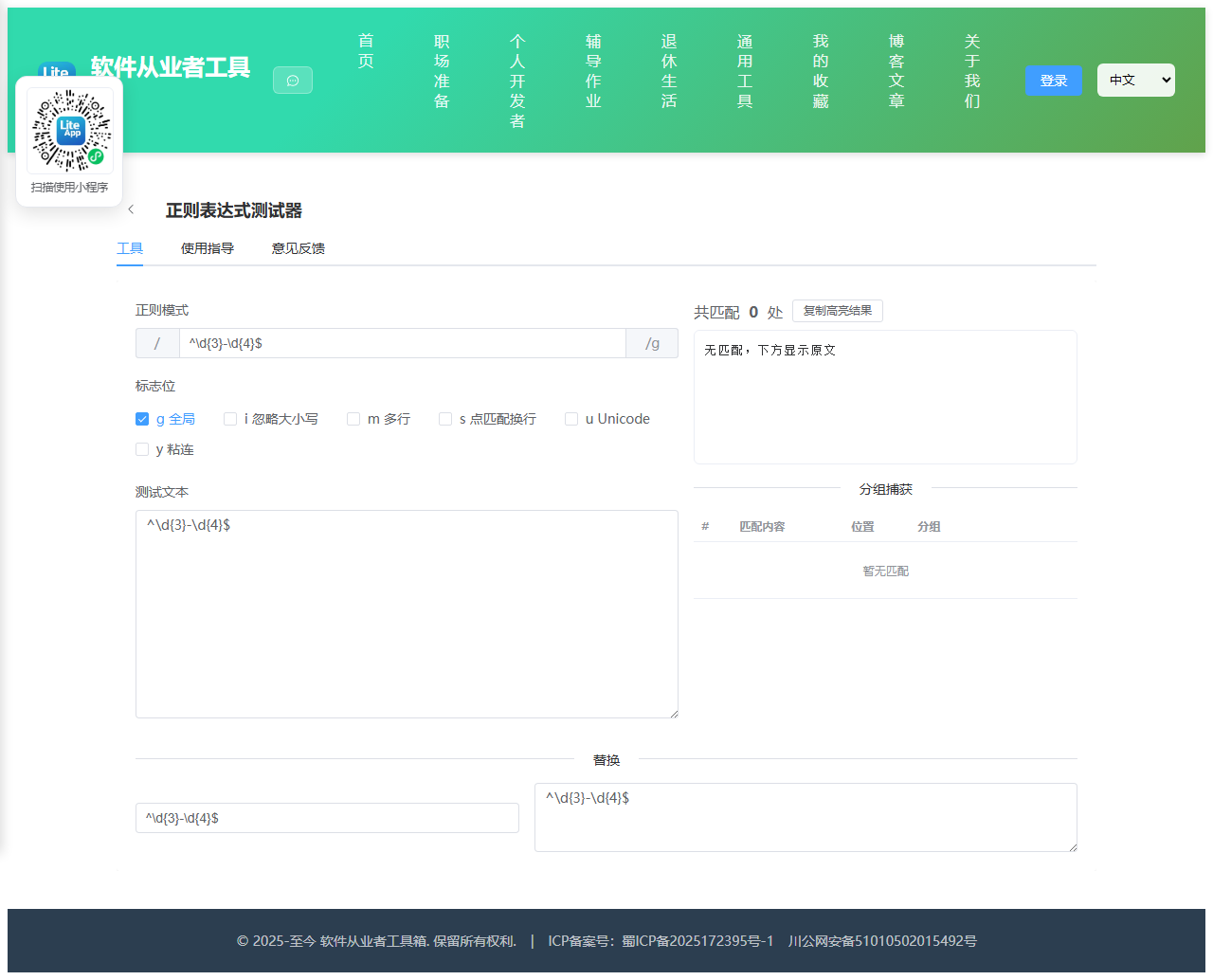Enable the y 粘连 flag checkbox
This screenshot has width=1213, height=980.
[142, 449]
